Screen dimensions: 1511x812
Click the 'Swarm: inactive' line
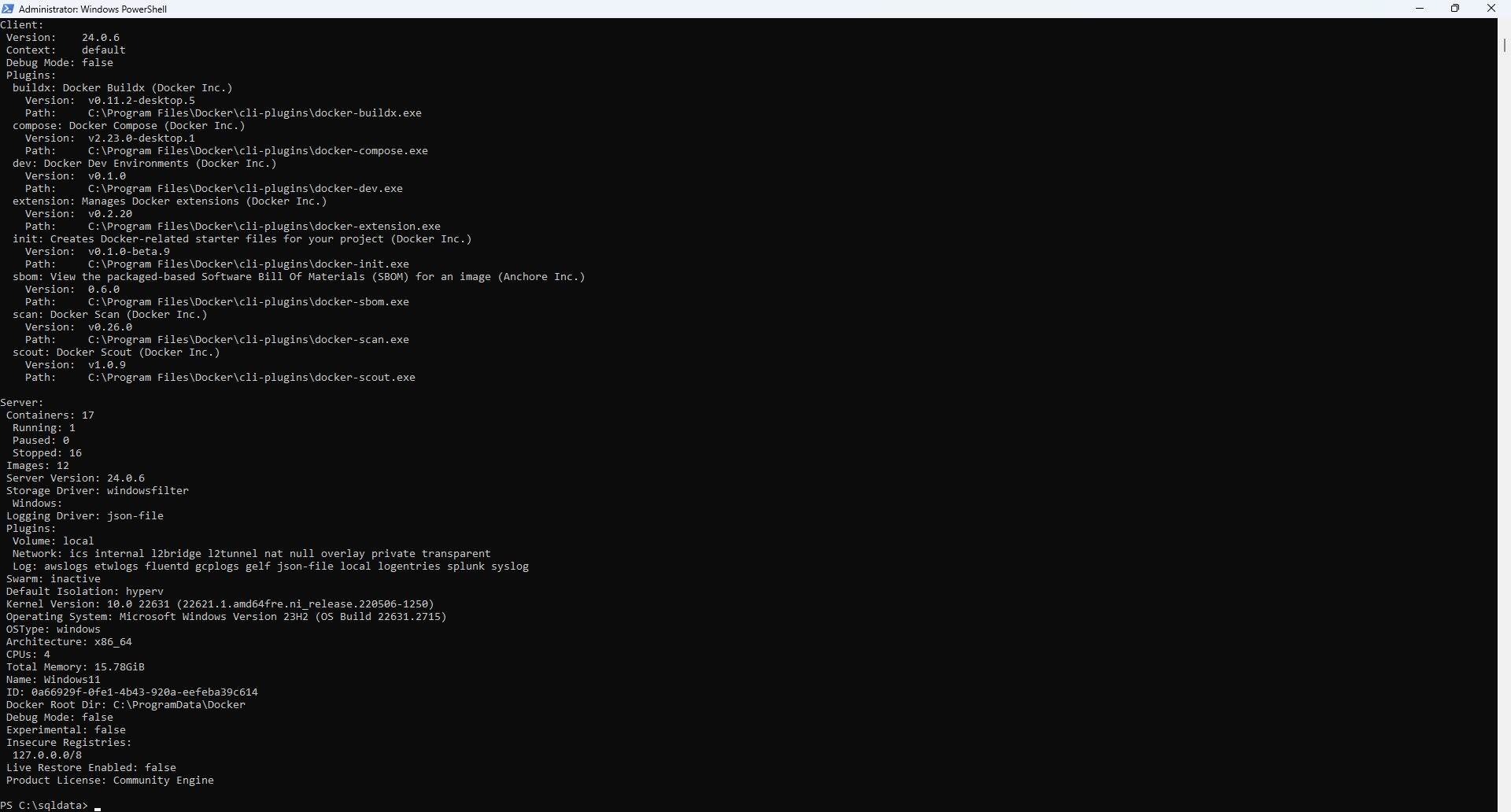click(54, 579)
